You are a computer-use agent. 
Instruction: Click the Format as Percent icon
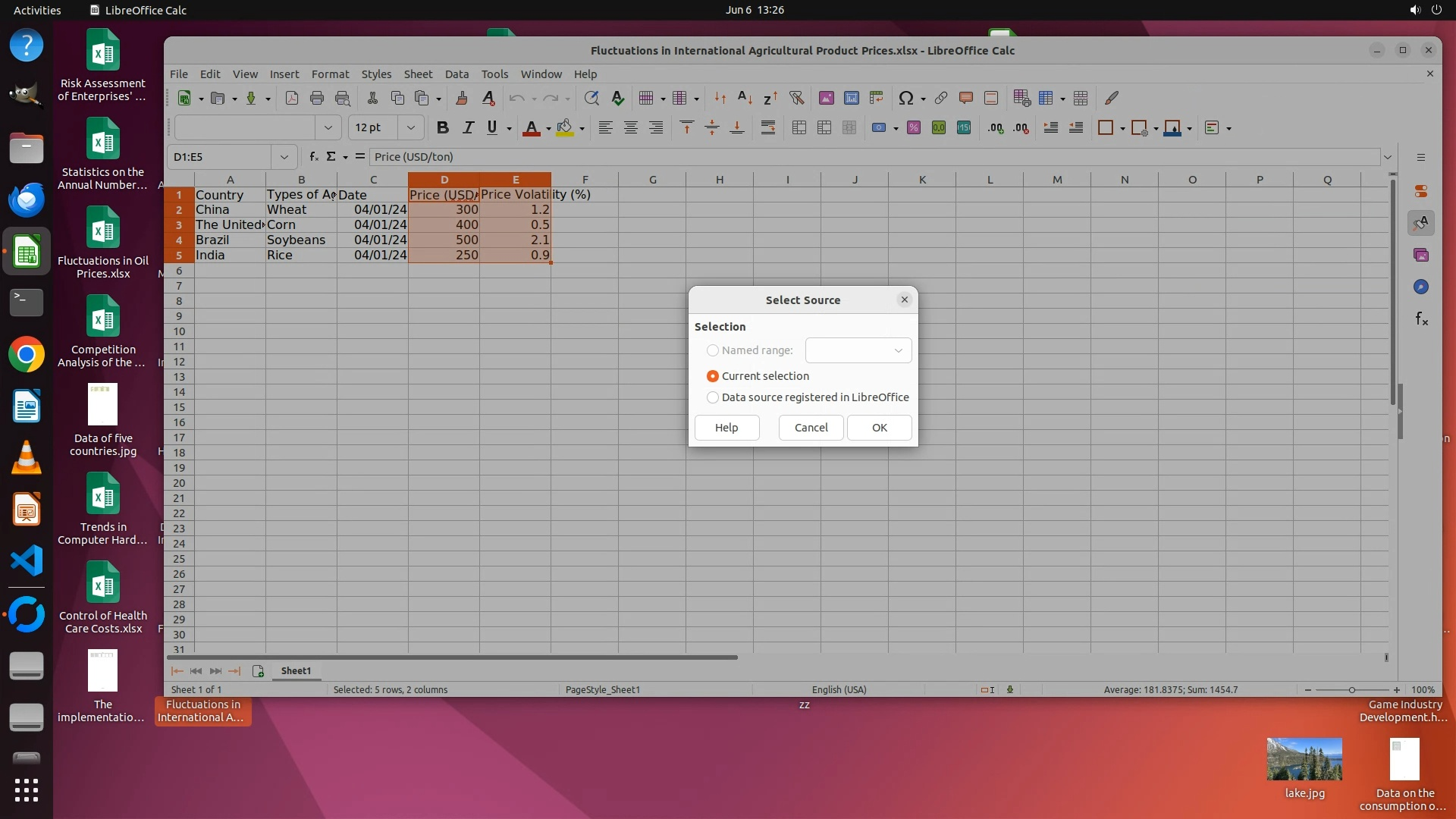click(914, 127)
